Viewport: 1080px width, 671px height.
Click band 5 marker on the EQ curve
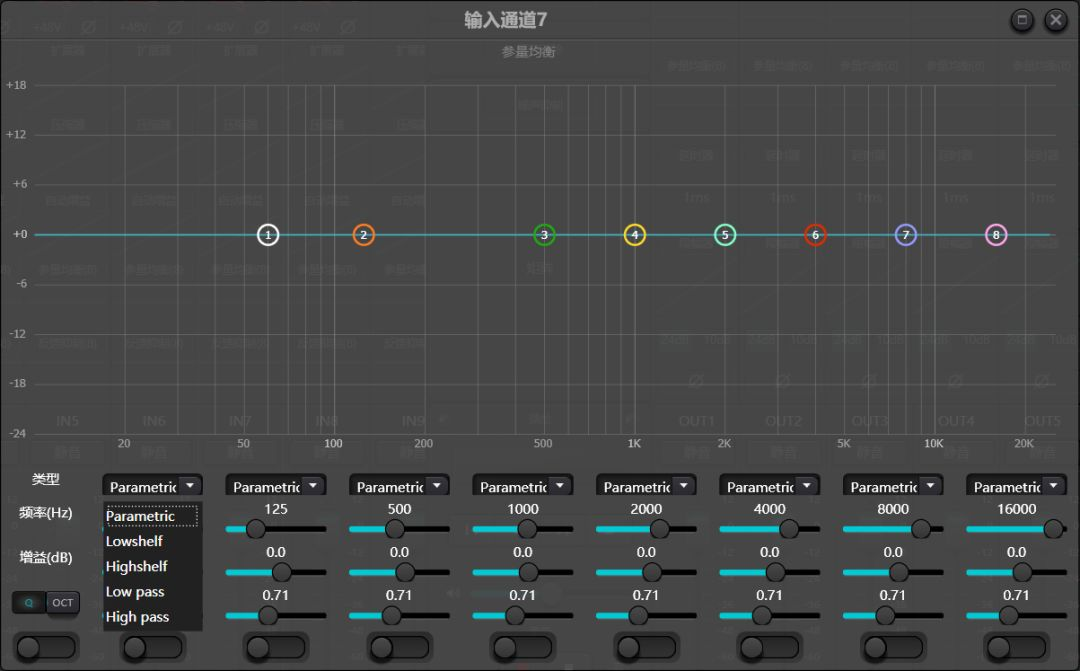point(724,234)
